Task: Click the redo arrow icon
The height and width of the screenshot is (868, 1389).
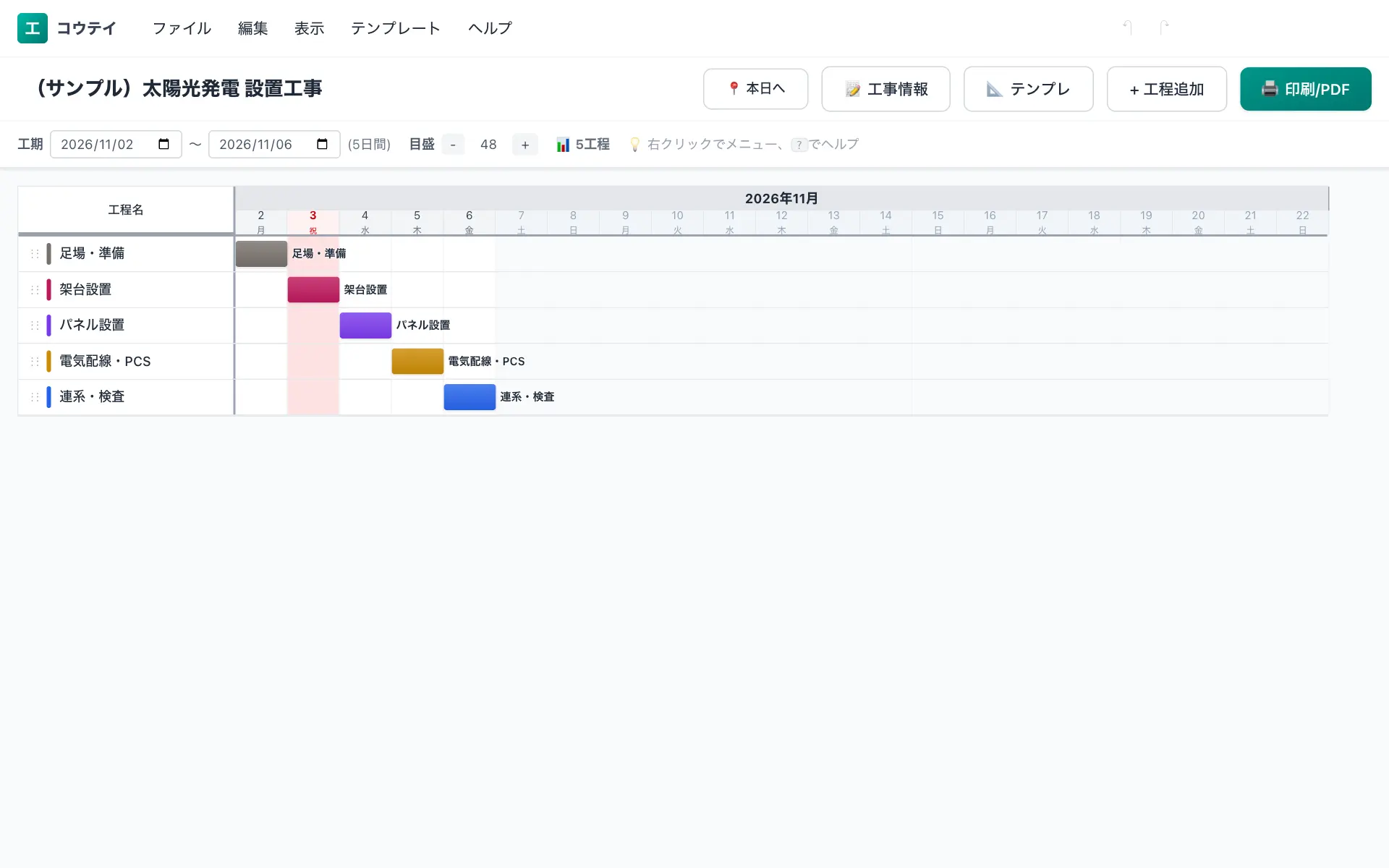Action: (1164, 27)
